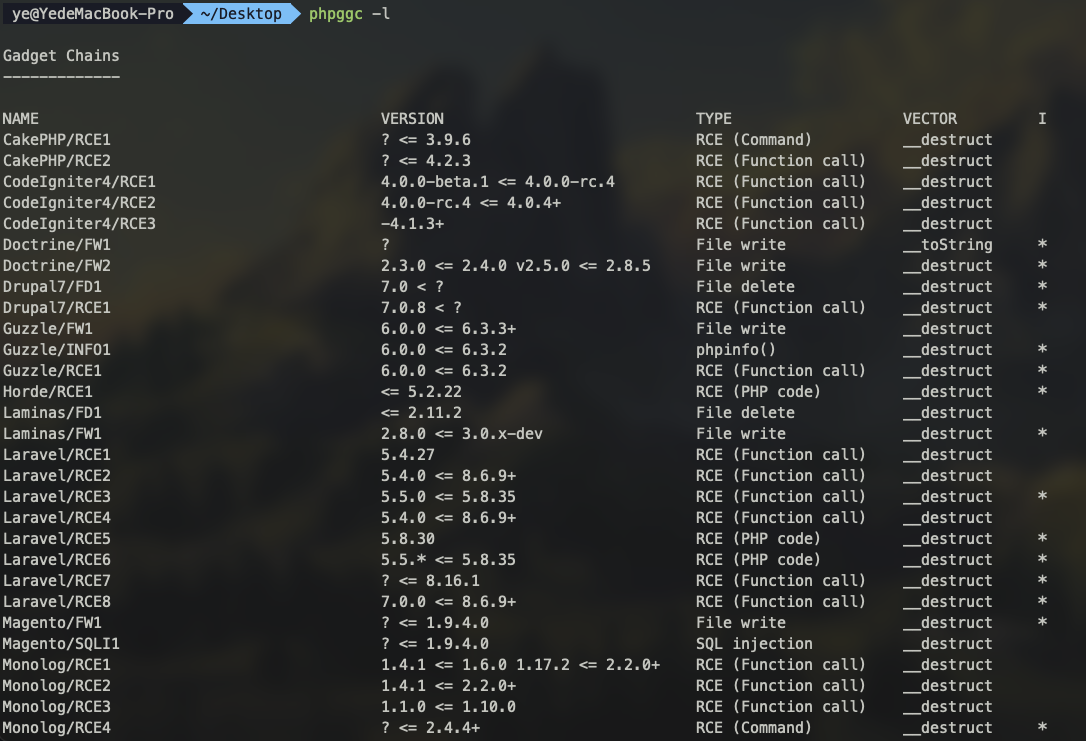Viewport: 1086px width, 741px height.
Task: Click the ~/Desktop path segment in prompt
Action: [x=240, y=14]
